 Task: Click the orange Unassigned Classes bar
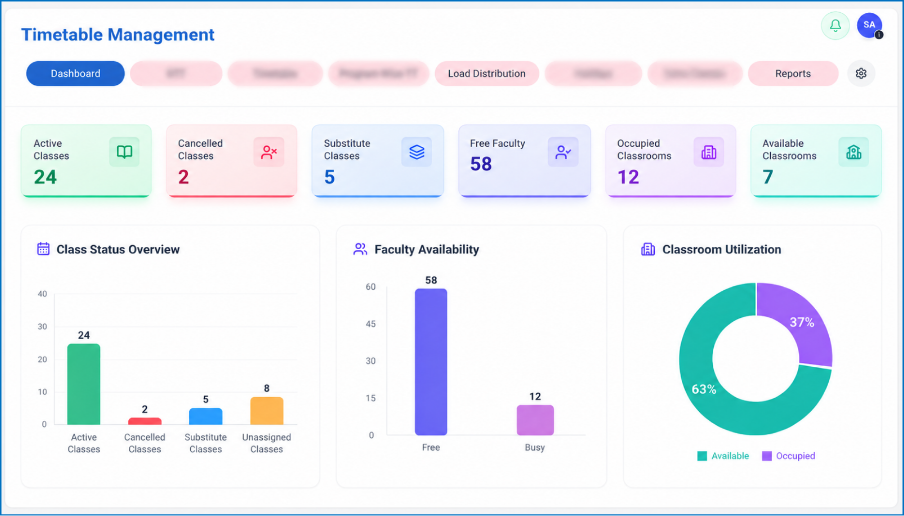tap(266, 410)
